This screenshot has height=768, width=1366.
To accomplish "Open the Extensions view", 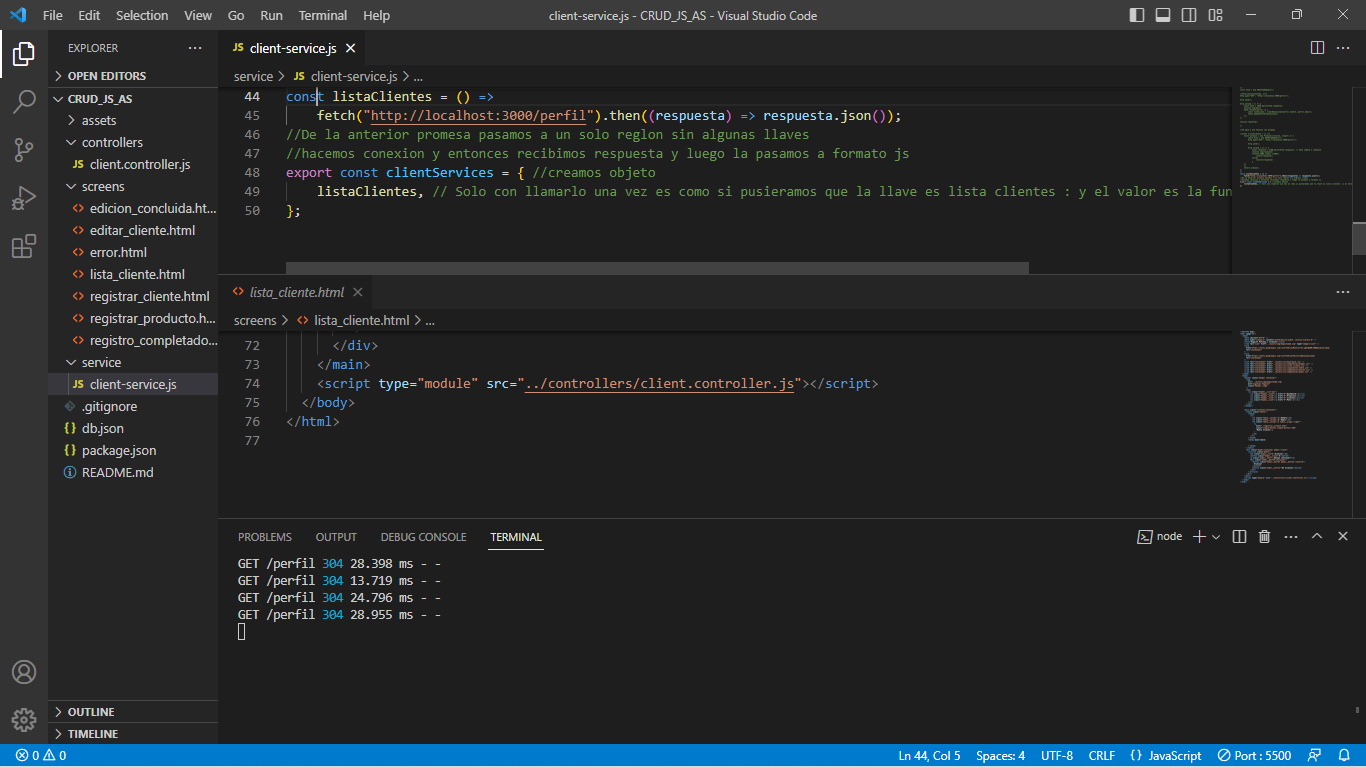I will point(24,246).
